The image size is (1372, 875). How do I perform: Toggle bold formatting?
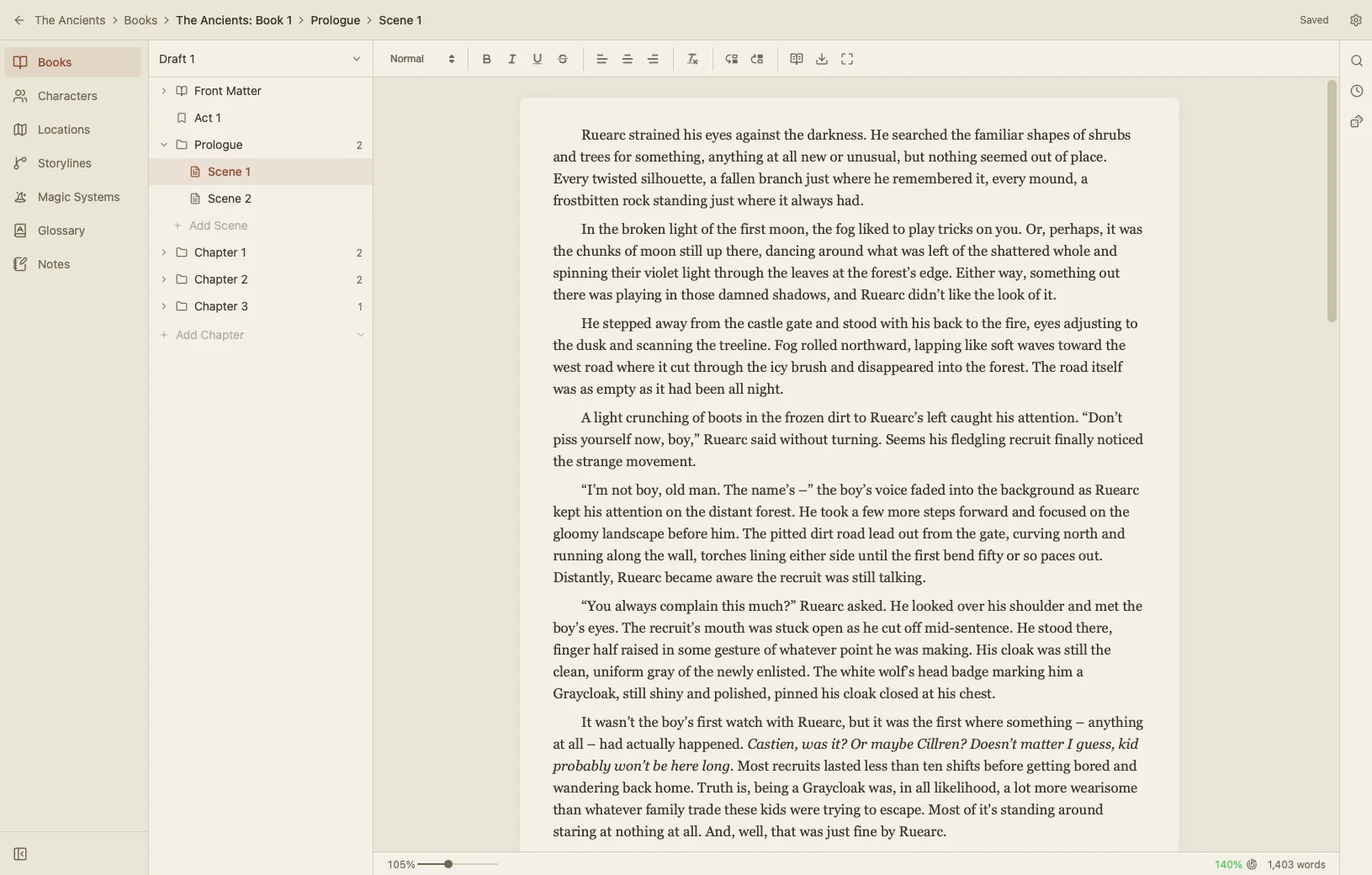coord(486,59)
